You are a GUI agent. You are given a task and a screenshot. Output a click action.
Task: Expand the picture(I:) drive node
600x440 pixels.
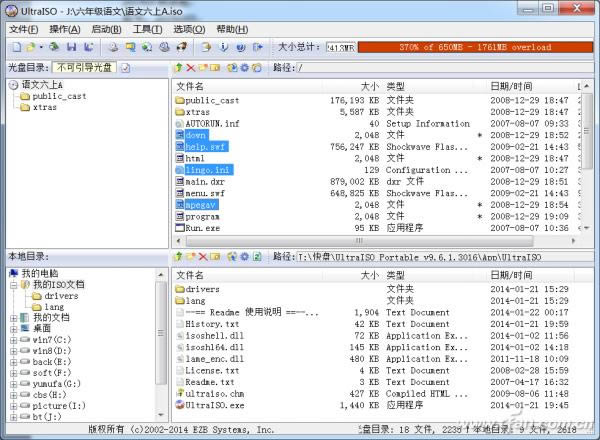pos(14,406)
